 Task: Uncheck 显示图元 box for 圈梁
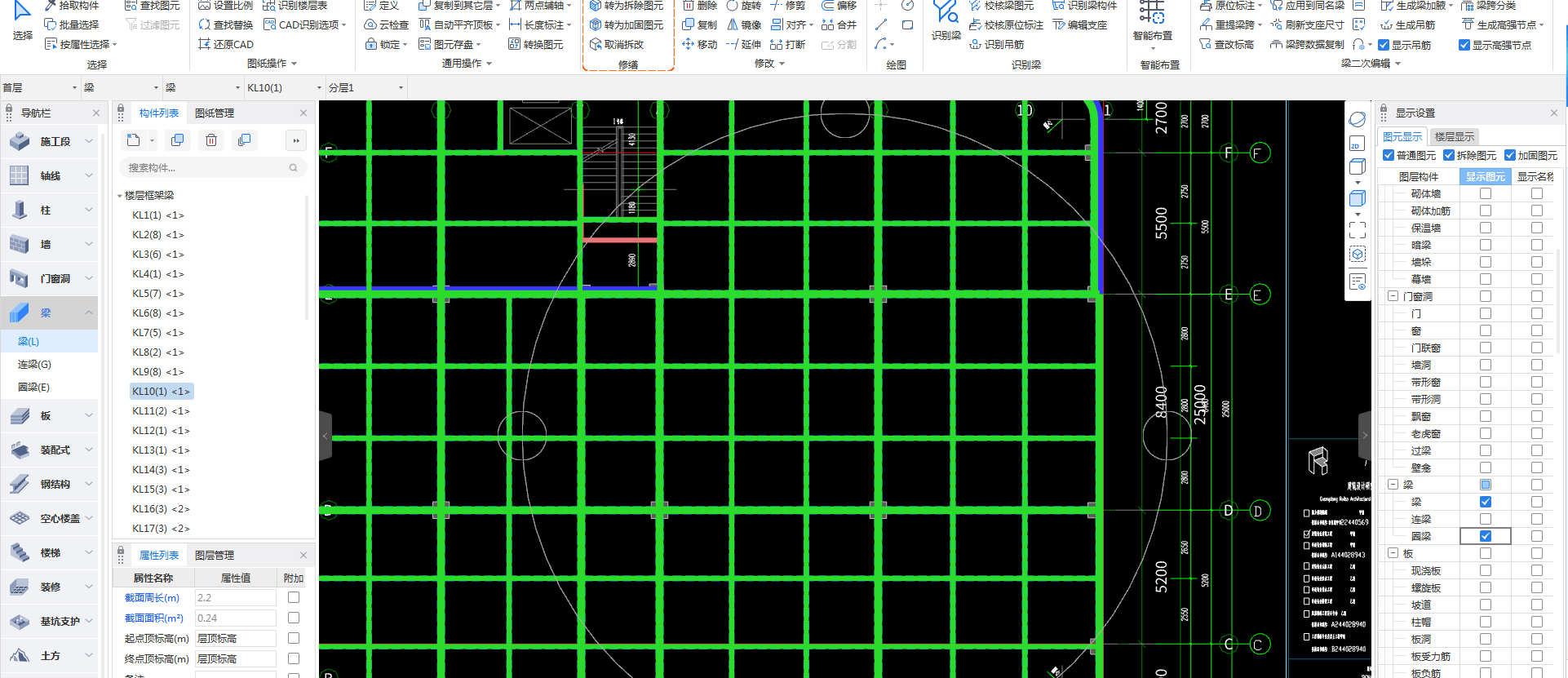point(1486,536)
